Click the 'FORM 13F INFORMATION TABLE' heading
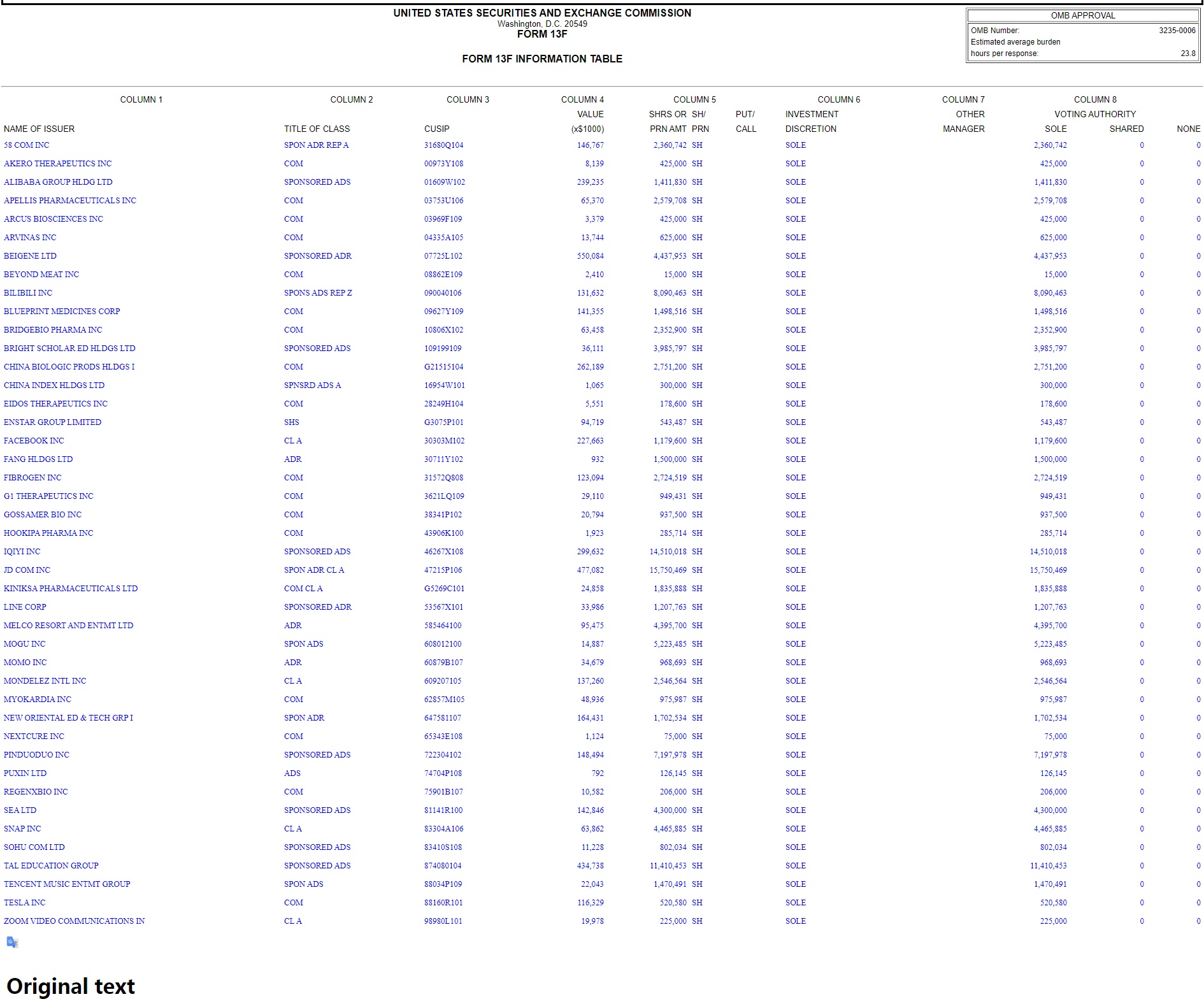The image size is (1204, 1006). pos(542,59)
